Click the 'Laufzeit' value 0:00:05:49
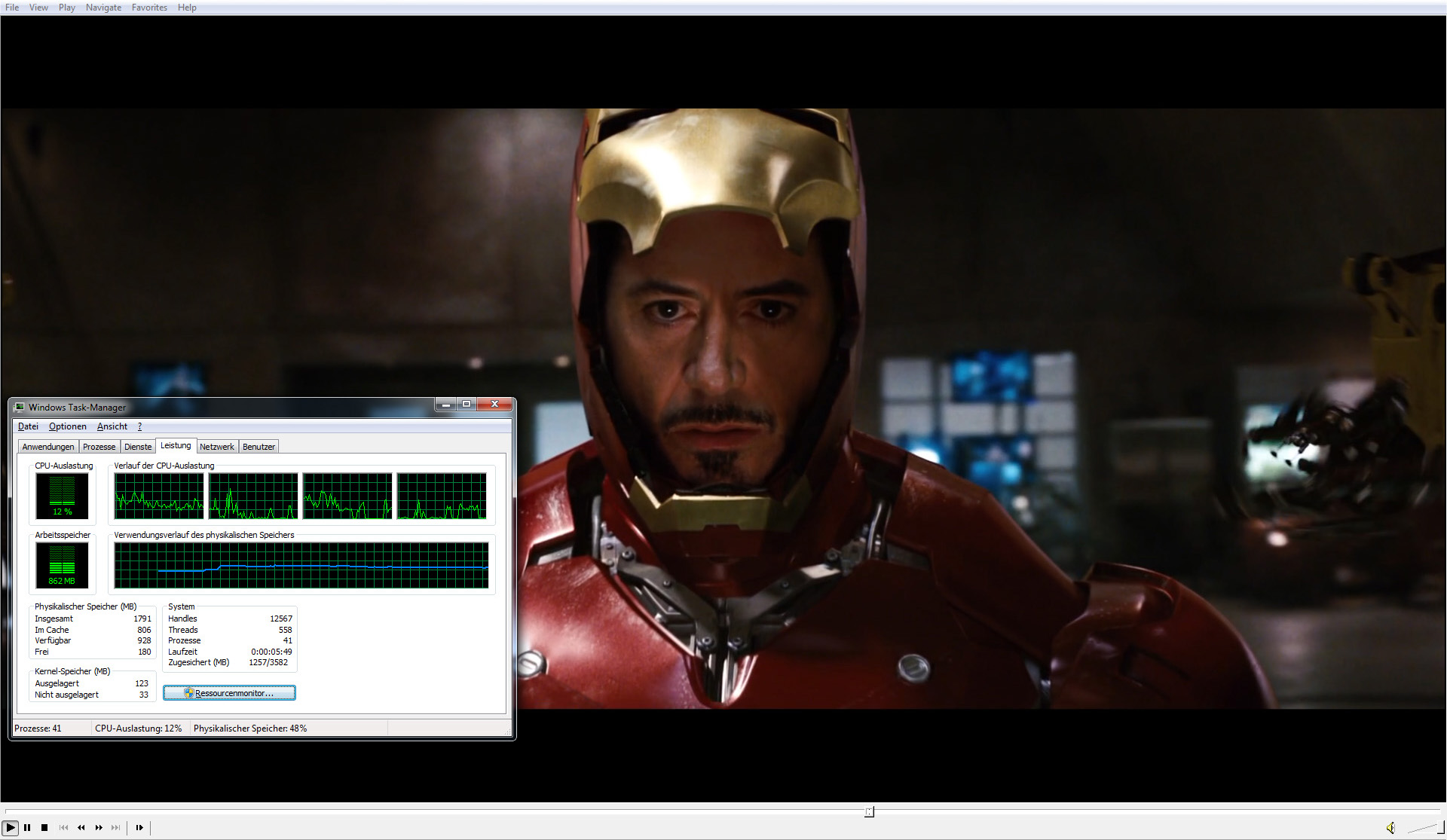This screenshot has height=840, width=1447. (x=271, y=652)
